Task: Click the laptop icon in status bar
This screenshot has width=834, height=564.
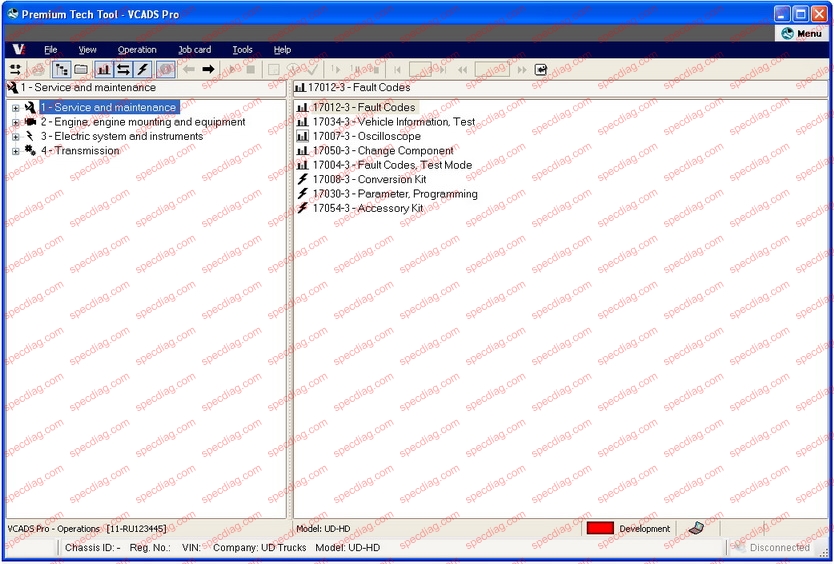Action: click(x=696, y=528)
